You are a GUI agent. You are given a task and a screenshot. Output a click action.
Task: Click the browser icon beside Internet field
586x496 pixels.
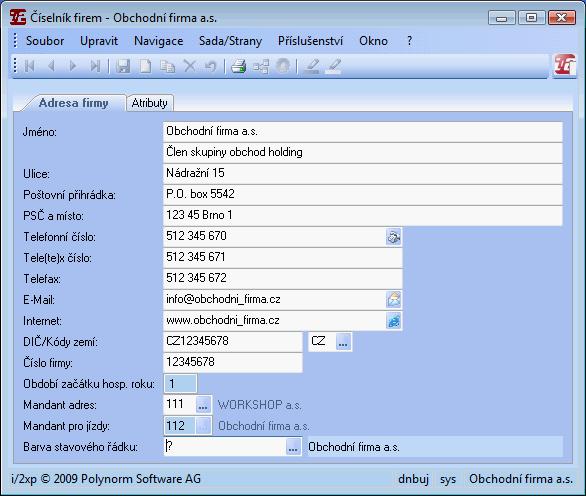pyautogui.click(x=394, y=321)
